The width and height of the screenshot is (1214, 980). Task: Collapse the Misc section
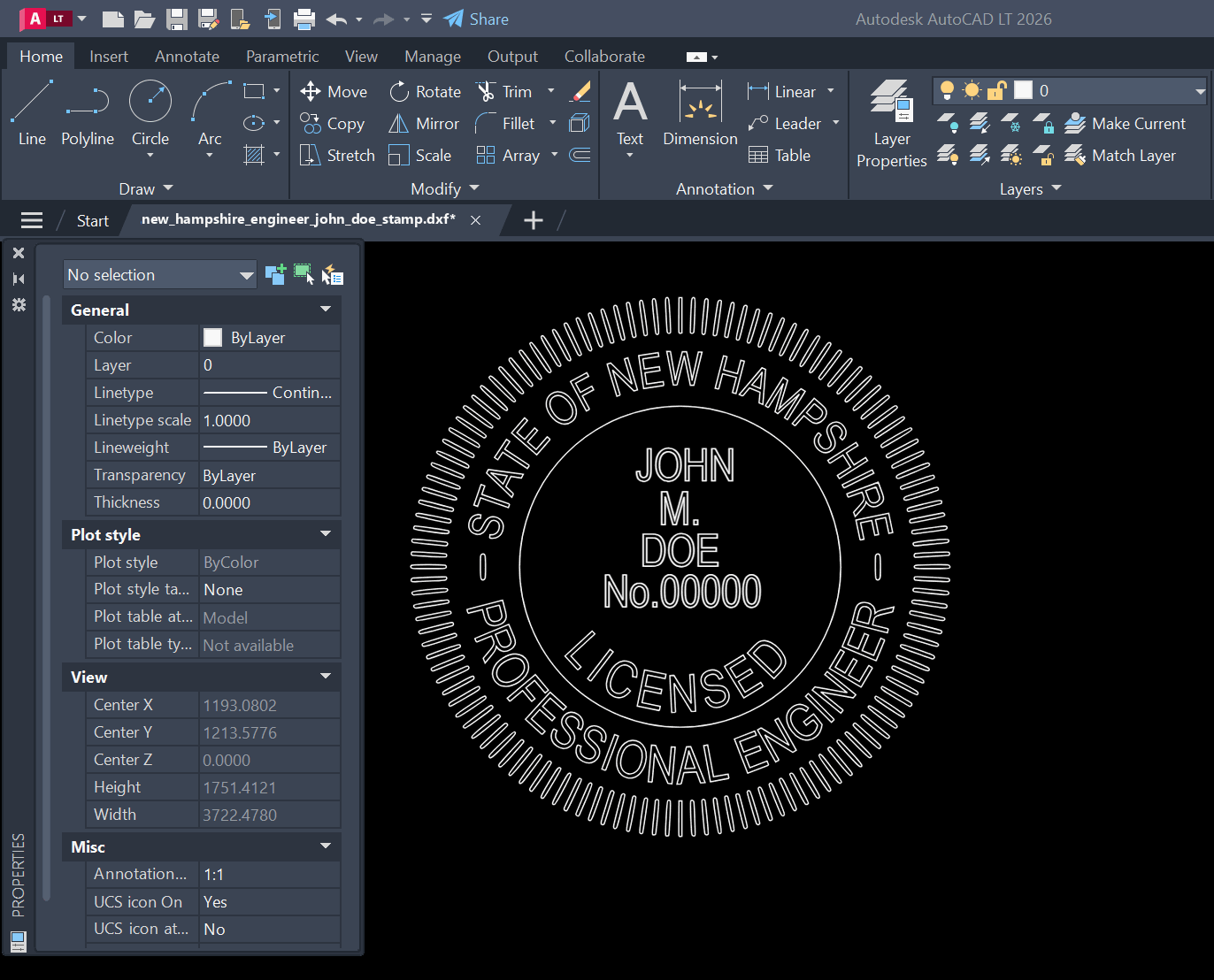pos(326,846)
